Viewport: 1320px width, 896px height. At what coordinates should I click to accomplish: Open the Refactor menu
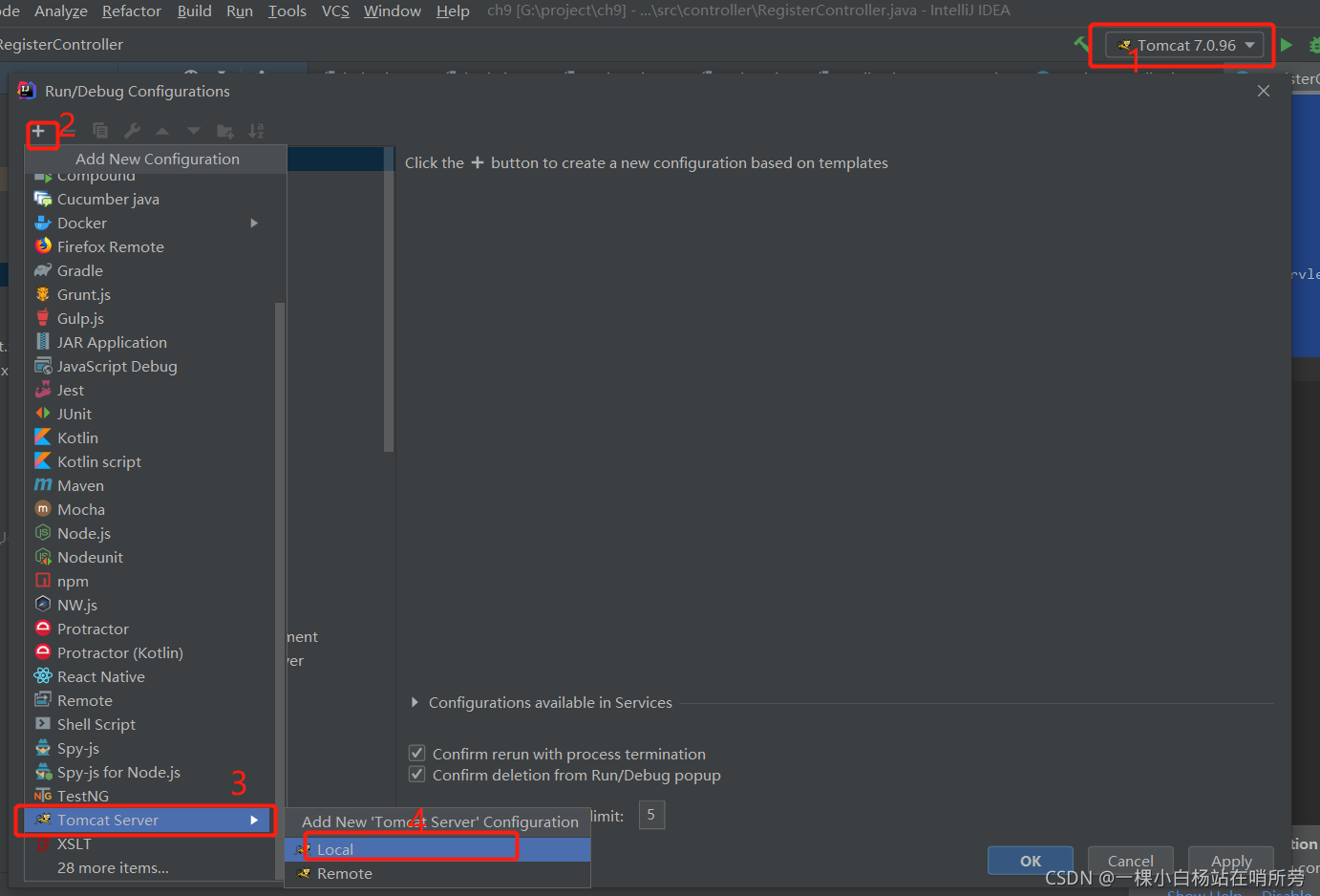[x=132, y=11]
